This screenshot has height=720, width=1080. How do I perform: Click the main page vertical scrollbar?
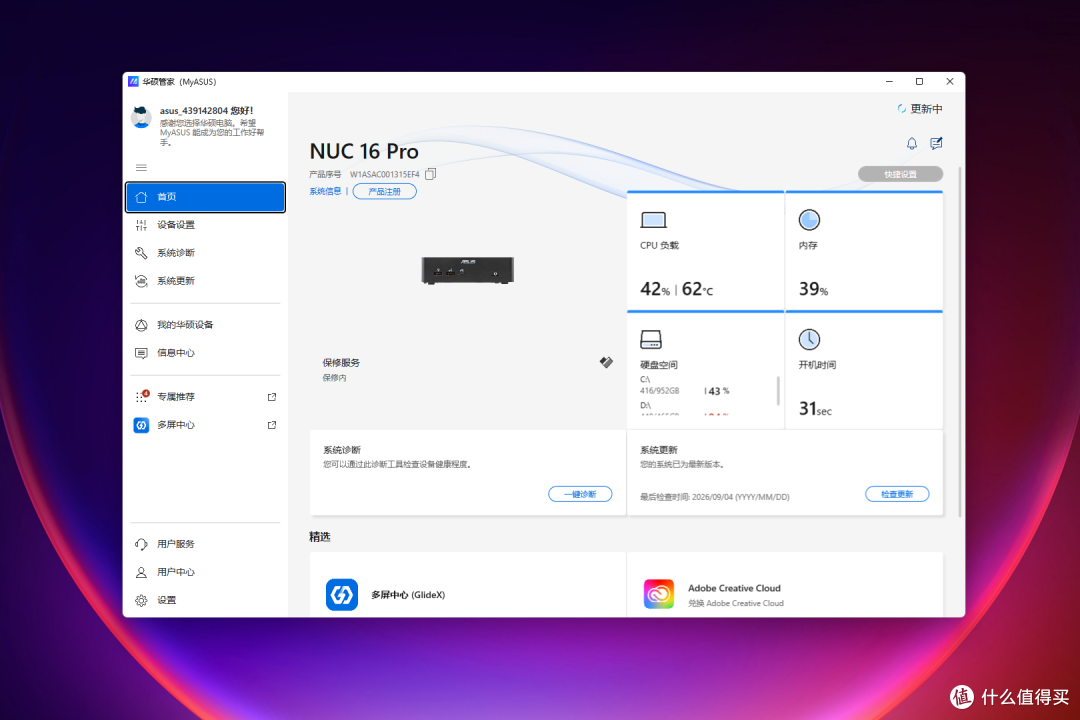(x=959, y=341)
